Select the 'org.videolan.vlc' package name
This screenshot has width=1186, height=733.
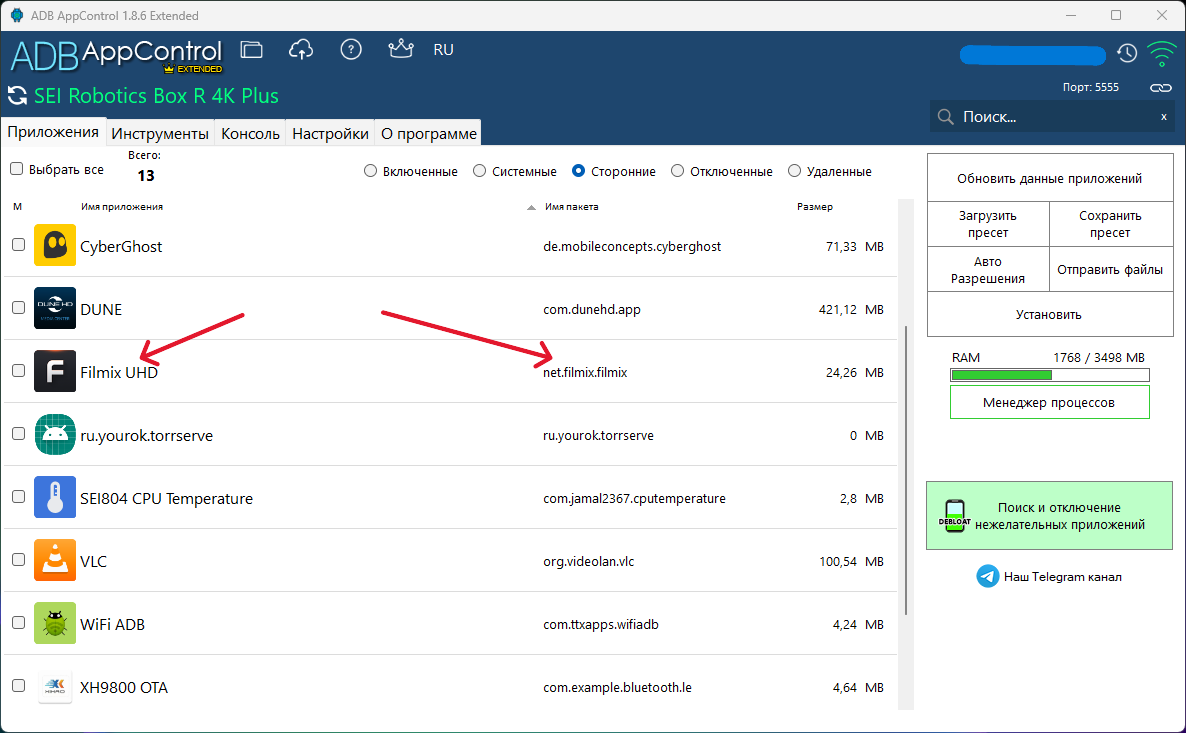tap(588, 561)
